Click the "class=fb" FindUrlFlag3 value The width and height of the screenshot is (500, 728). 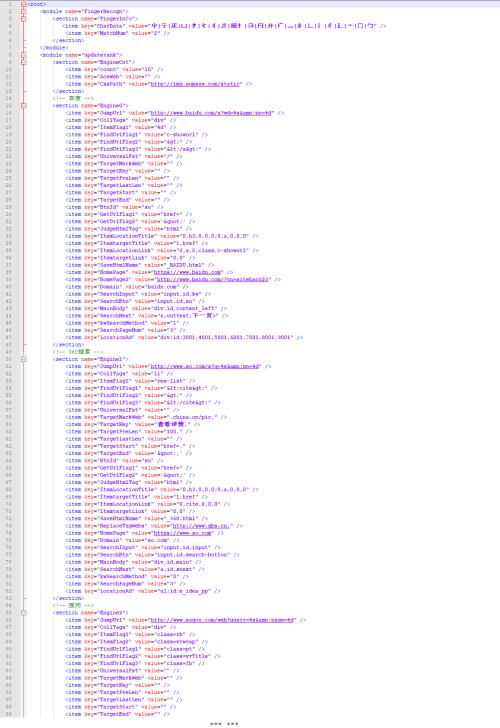coord(179,663)
